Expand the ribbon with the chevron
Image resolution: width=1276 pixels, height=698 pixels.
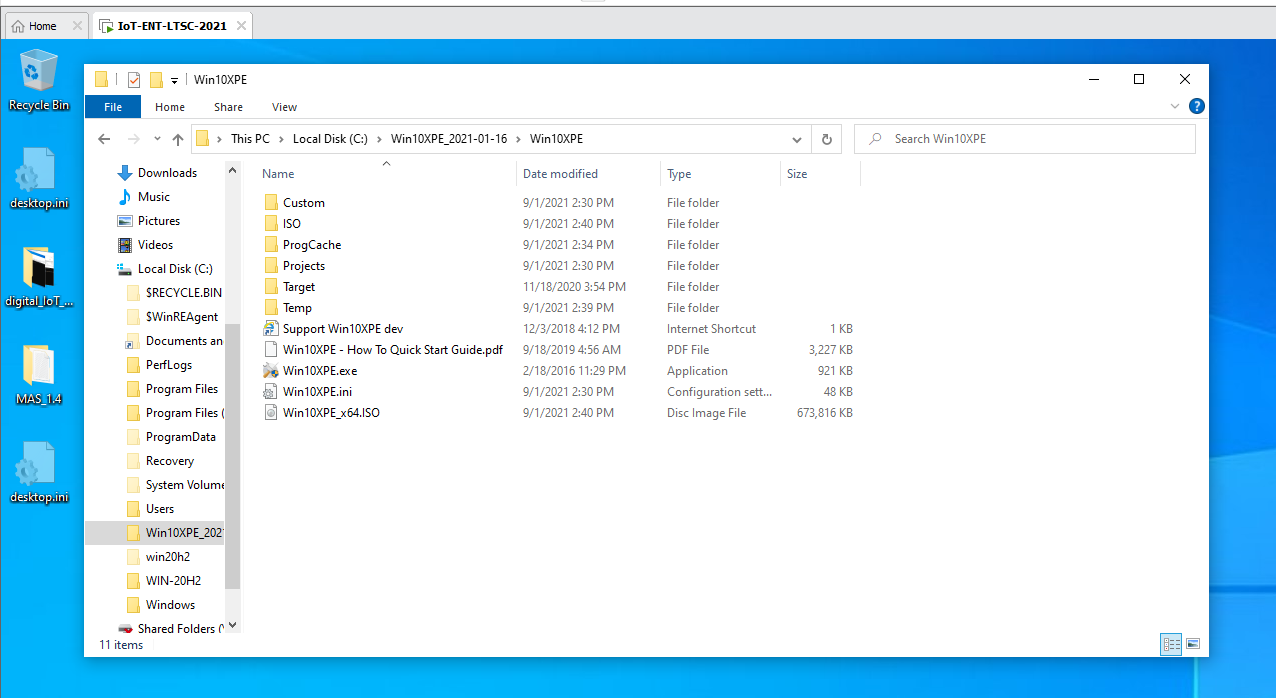pyautogui.click(x=1175, y=106)
